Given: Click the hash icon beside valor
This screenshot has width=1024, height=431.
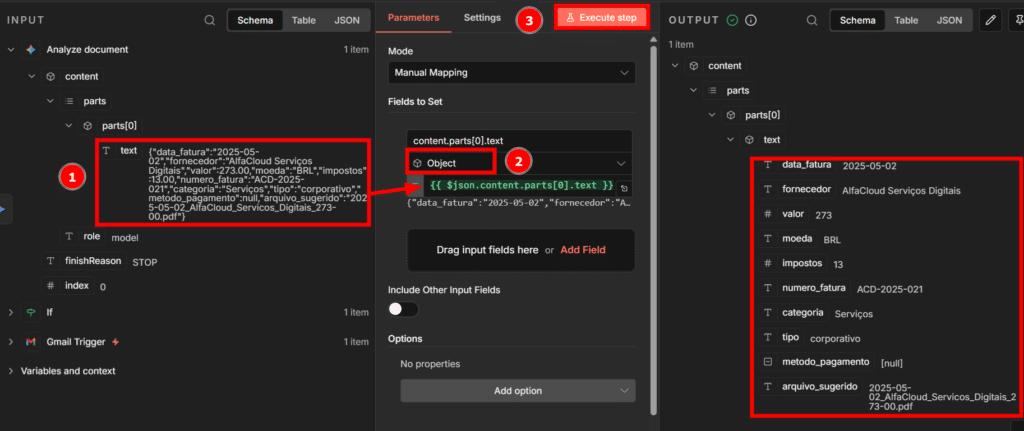Looking at the screenshot, I should pos(768,214).
